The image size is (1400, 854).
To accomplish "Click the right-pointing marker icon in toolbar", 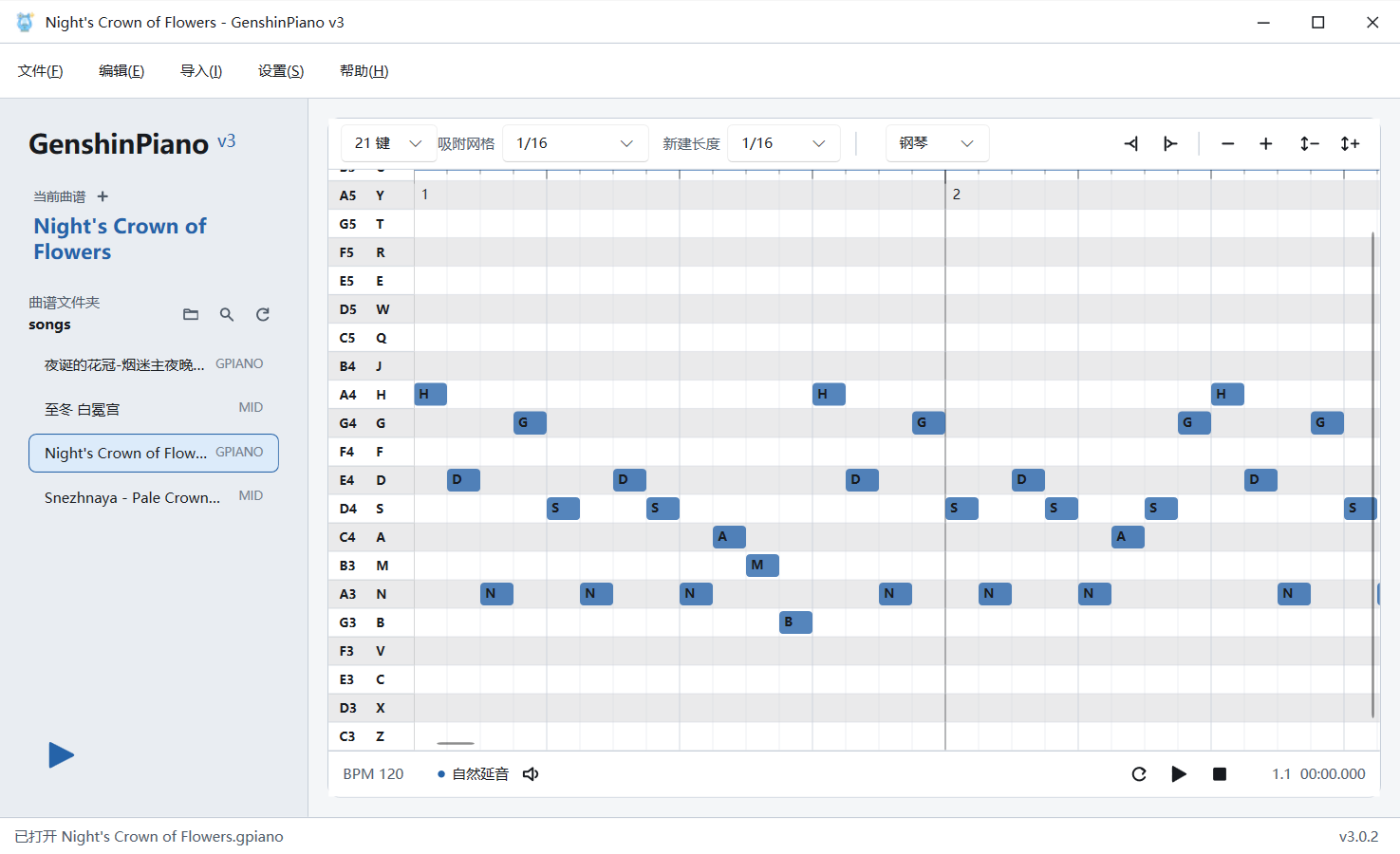I will pyautogui.click(x=1170, y=143).
